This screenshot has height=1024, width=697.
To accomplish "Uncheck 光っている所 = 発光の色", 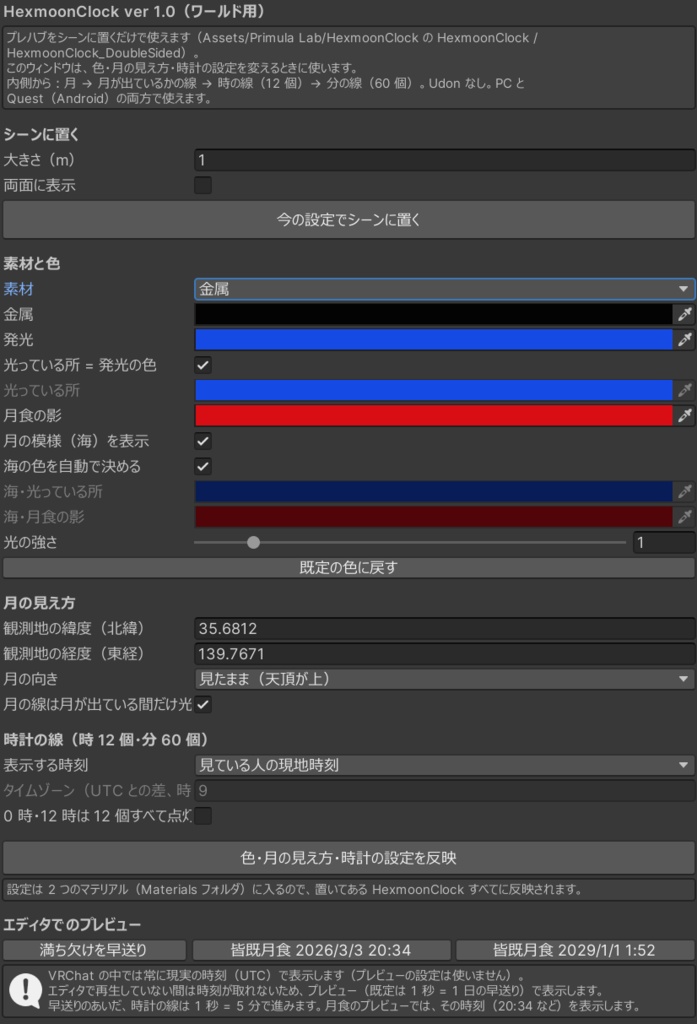I will tap(203, 365).
